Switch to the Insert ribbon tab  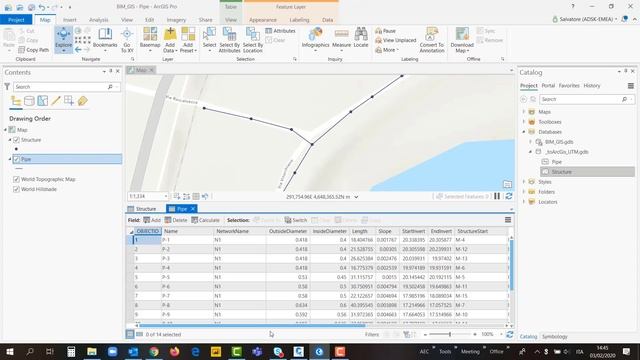[69, 20]
